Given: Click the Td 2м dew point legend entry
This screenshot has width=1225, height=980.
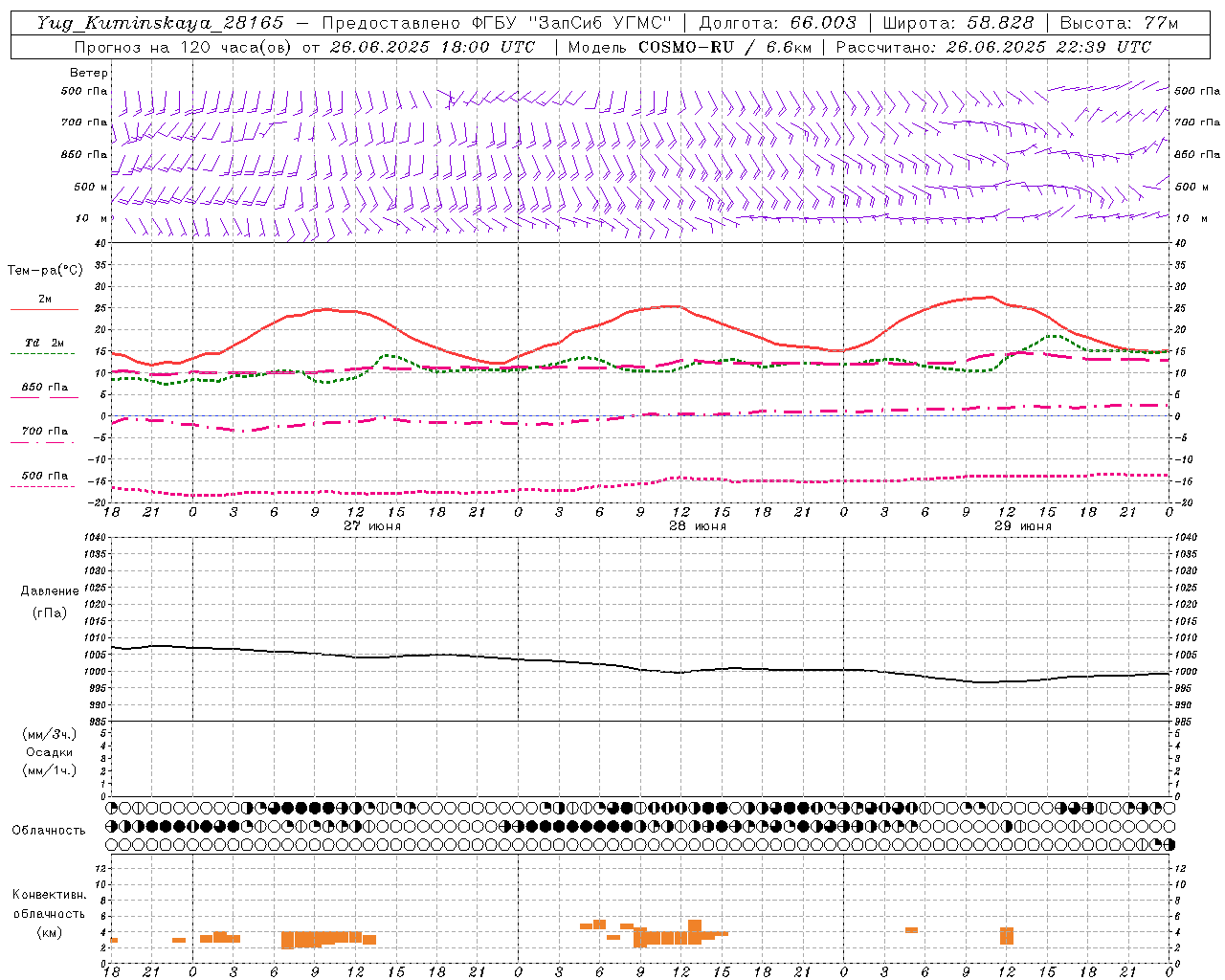Looking at the screenshot, I should click(45, 343).
